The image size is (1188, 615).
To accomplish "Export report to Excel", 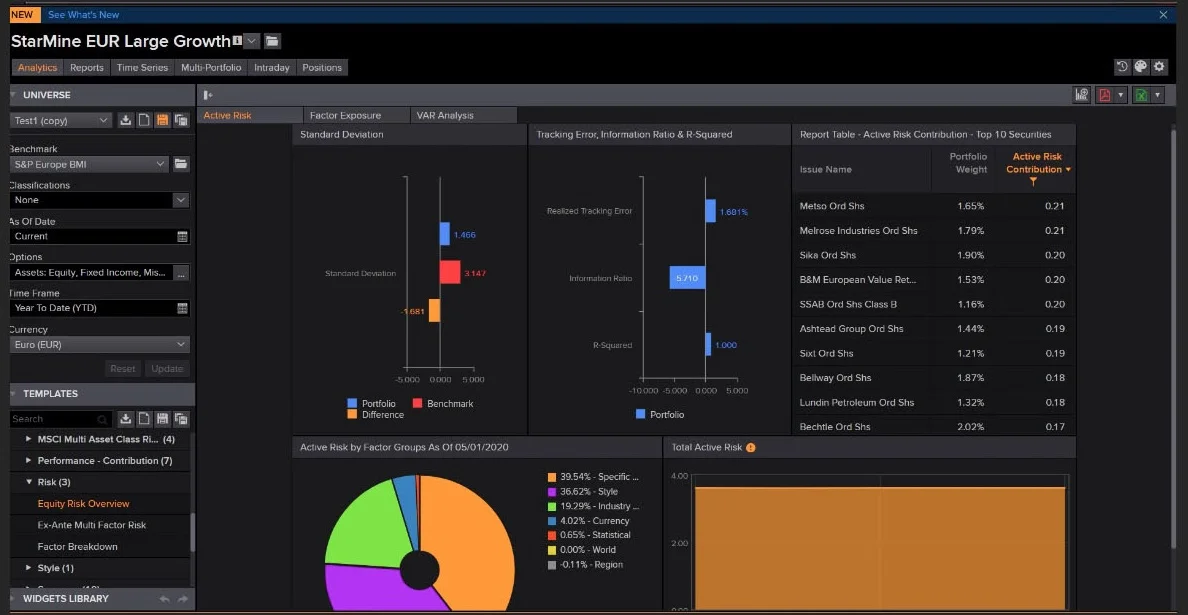I will coord(1140,95).
